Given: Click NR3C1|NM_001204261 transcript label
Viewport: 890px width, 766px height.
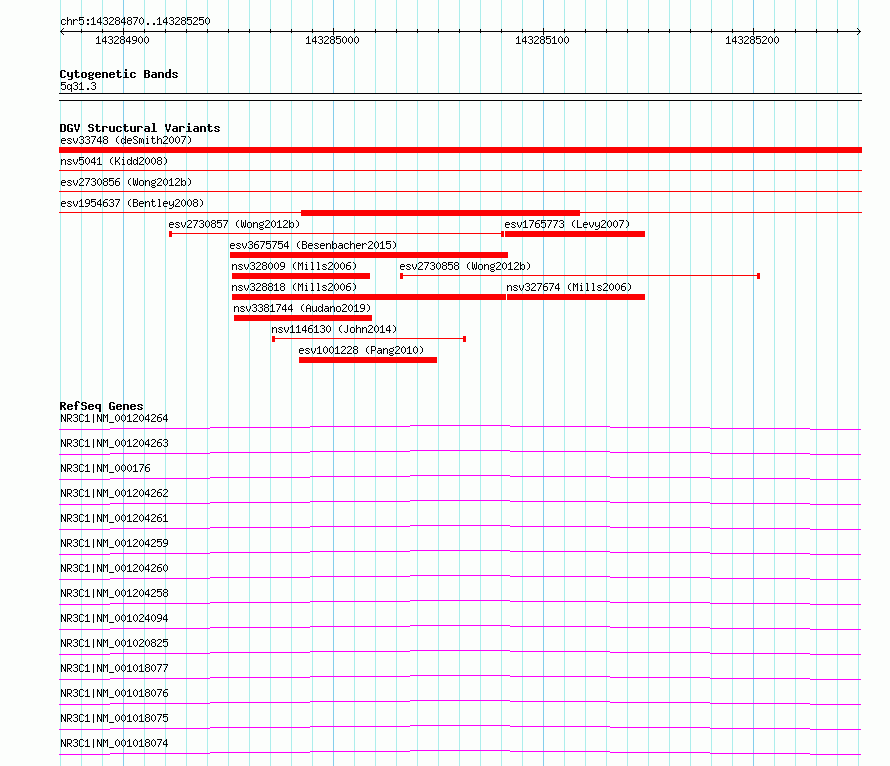Looking at the screenshot, I should [114, 518].
